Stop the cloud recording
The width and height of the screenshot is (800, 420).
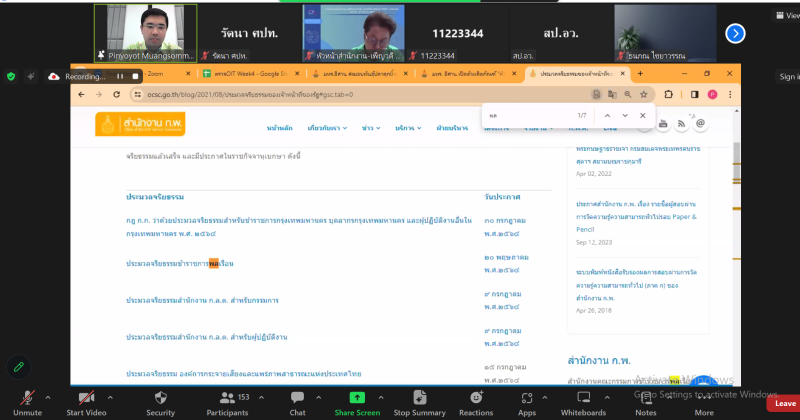coord(135,77)
